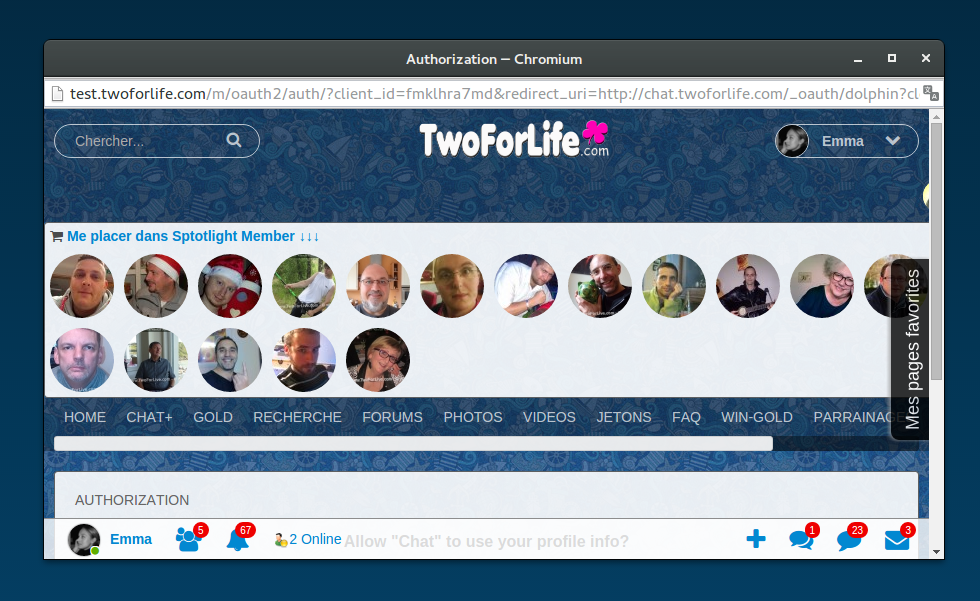
Task: Click the shopping cart icon beside Spotlight
Action: [x=57, y=236]
